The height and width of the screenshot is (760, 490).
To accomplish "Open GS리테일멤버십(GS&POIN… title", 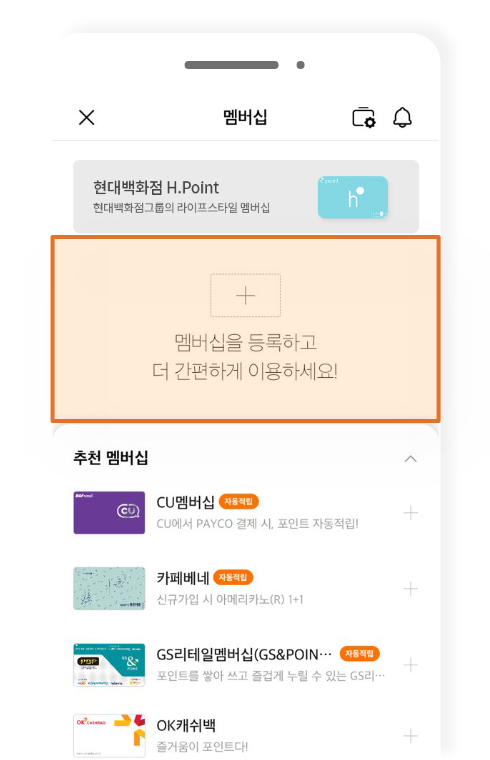I will click(244, 654).
